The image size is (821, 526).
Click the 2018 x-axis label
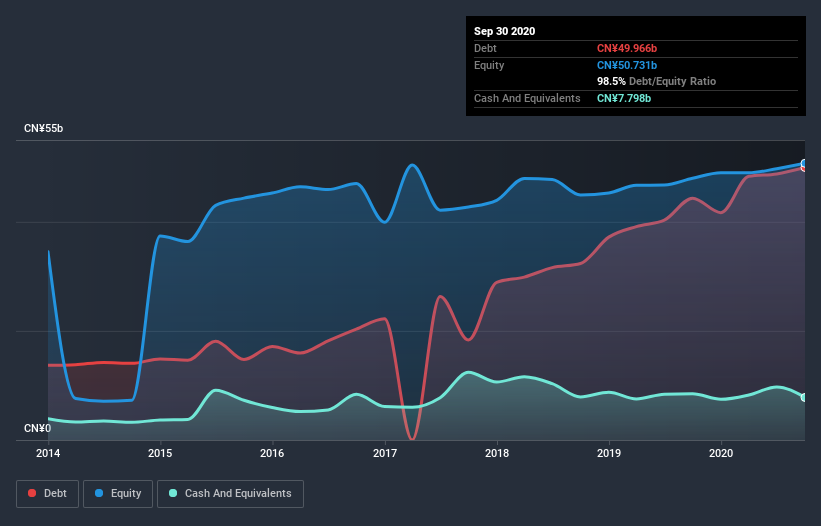497,453
